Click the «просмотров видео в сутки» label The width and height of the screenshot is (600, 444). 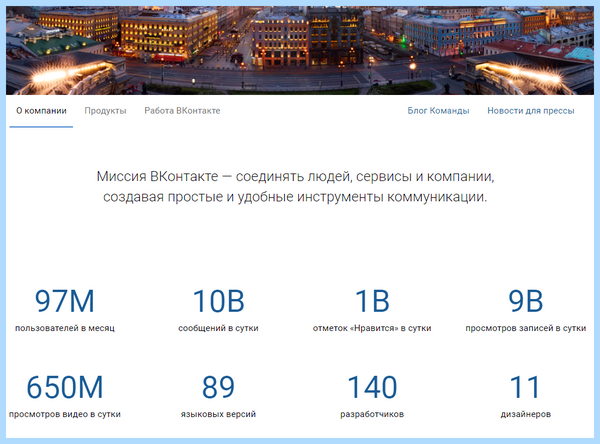coord(65,414)
